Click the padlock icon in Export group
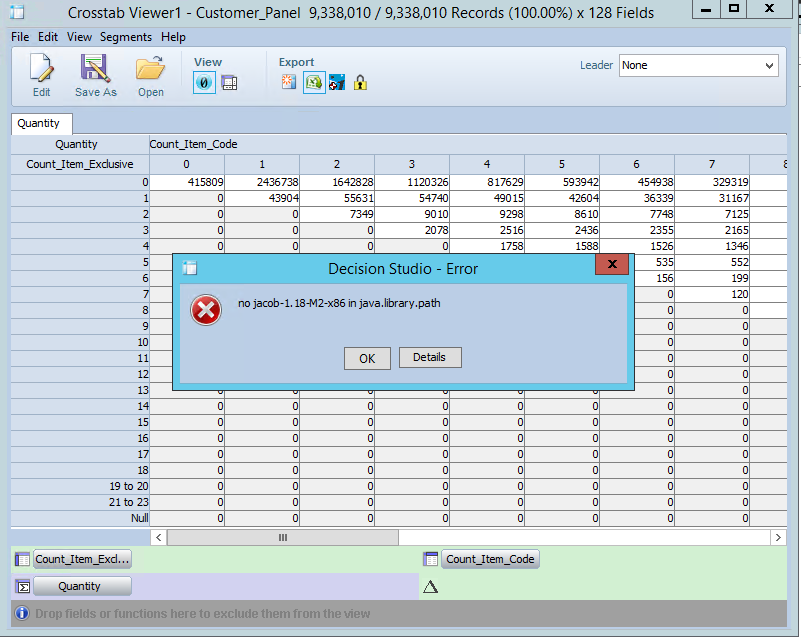Screen dimensions: 801x639 [x=360, y=83]
